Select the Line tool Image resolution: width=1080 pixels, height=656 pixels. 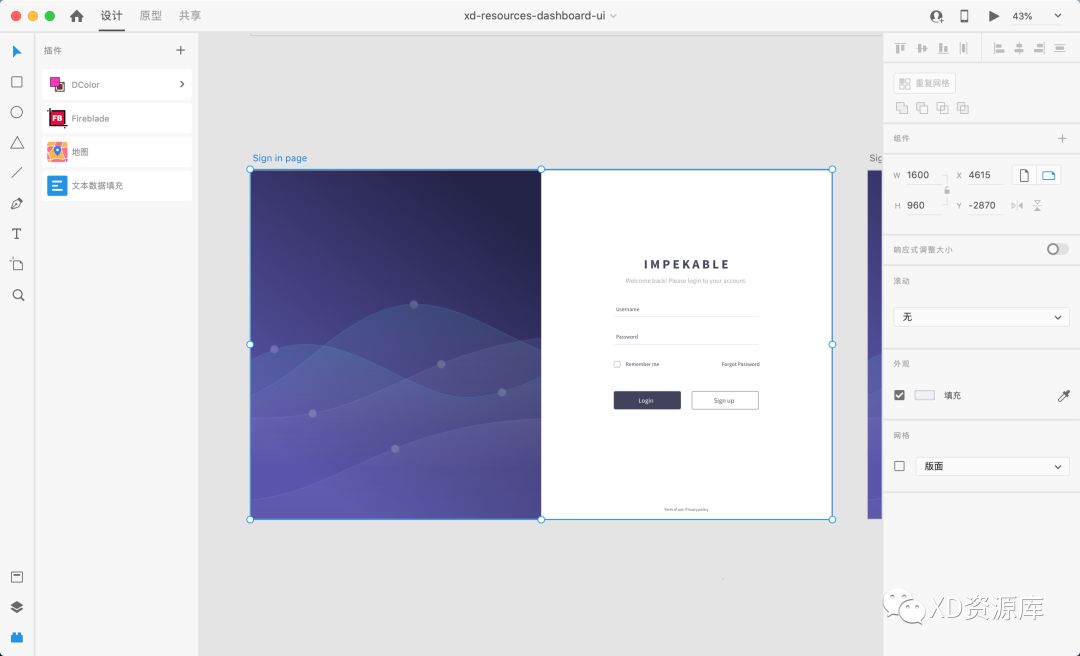coord(17,173)
